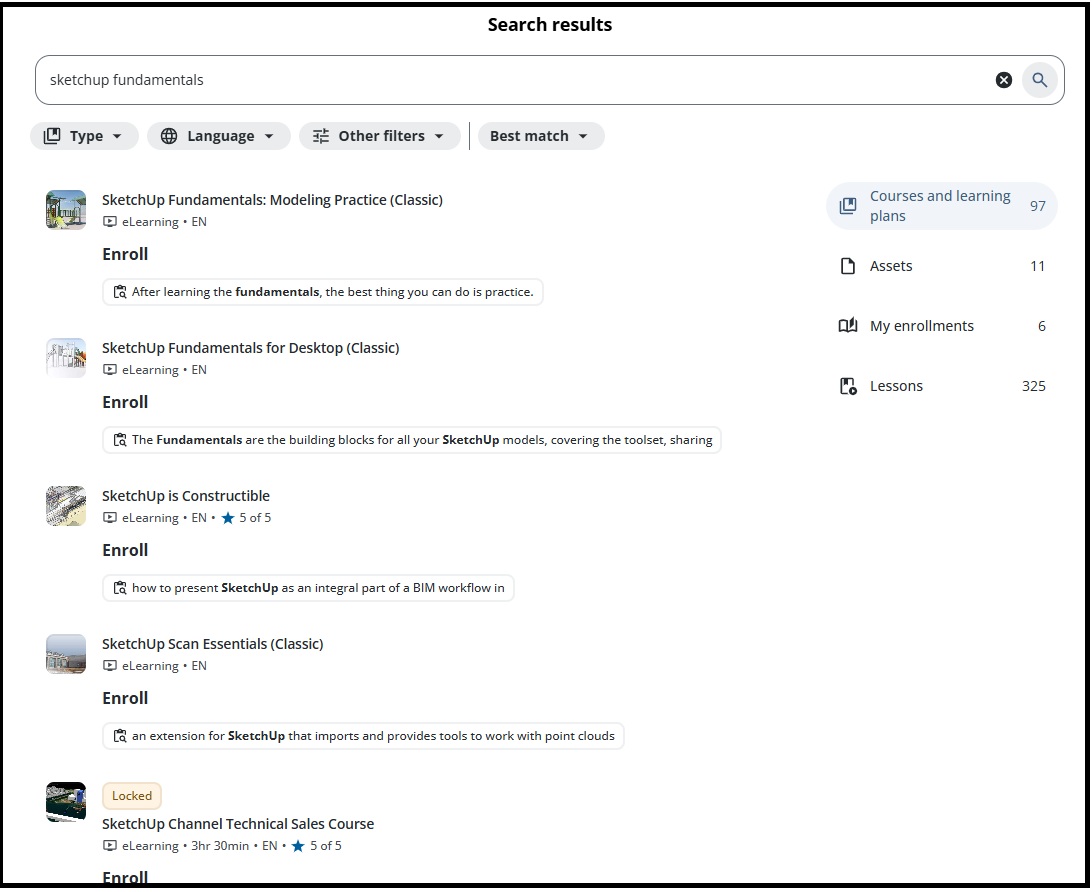Click the globe icon on Language filter

(x=169, y=136)
